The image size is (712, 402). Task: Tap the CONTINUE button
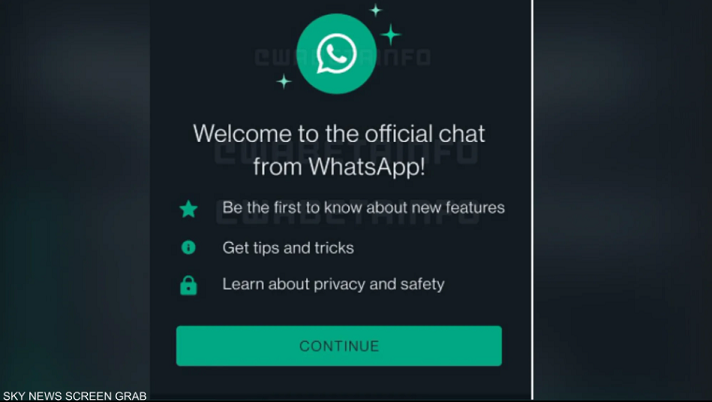339,346
